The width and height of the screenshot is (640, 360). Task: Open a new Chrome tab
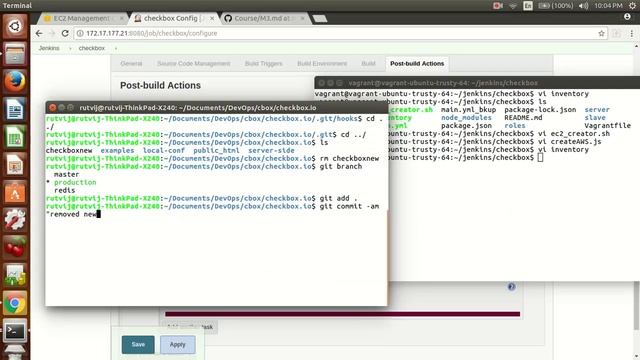click(x=320, y=19)
